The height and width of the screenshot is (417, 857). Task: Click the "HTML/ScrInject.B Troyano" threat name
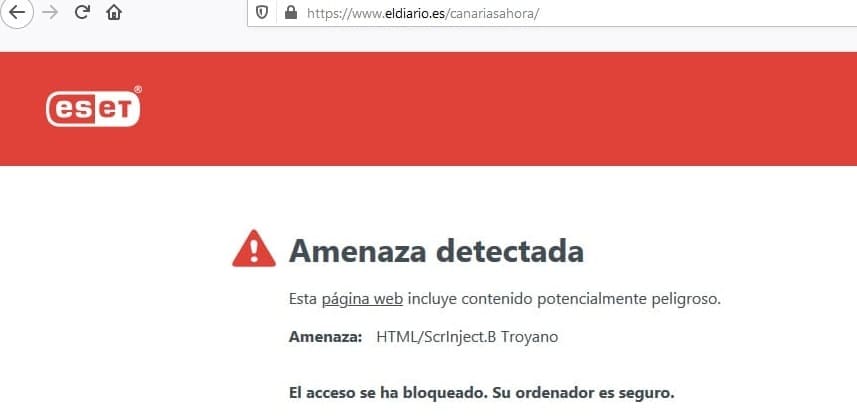pyautogui.click(x=467, y=337)
